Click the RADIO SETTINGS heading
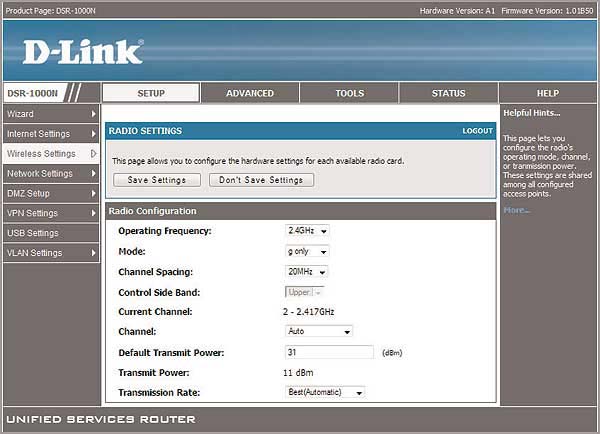The image size is (600, 434). (x=145, y=131)
